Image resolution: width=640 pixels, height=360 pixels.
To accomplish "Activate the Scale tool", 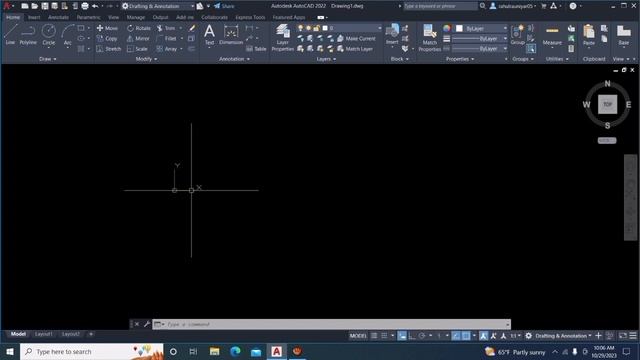I will click(137, 49).
